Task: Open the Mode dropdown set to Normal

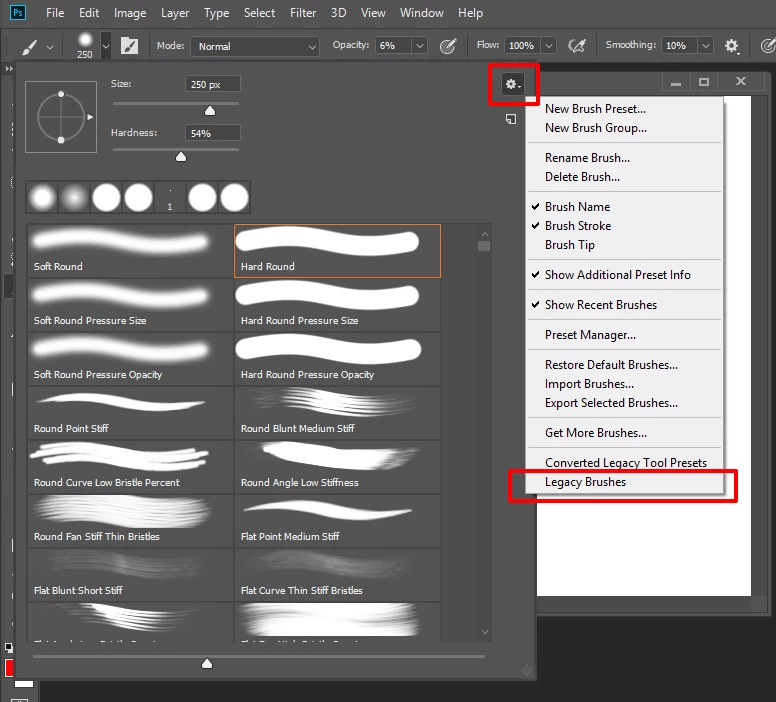Action: 254,47
